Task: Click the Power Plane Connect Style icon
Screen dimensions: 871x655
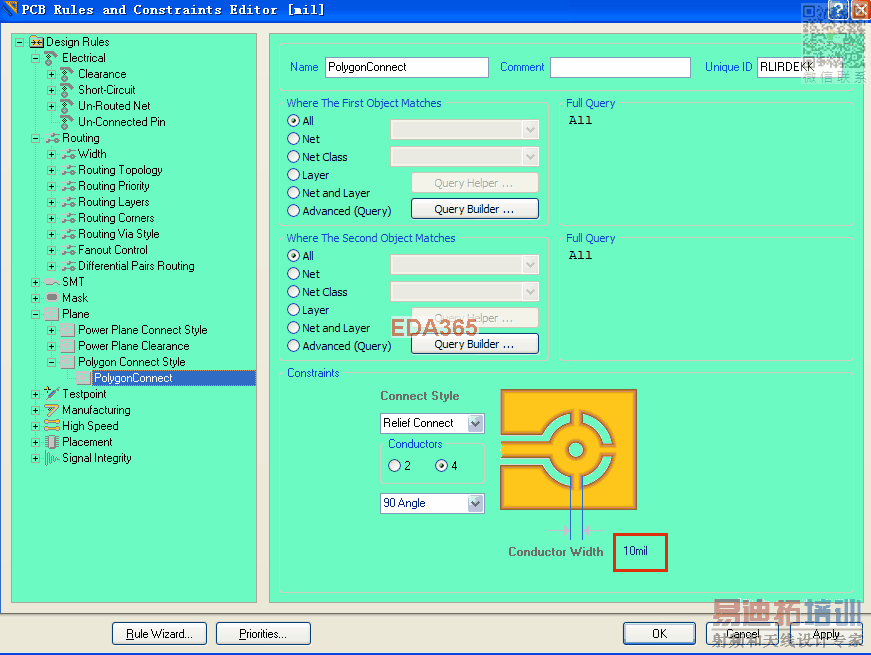Action: pos(68,330)
